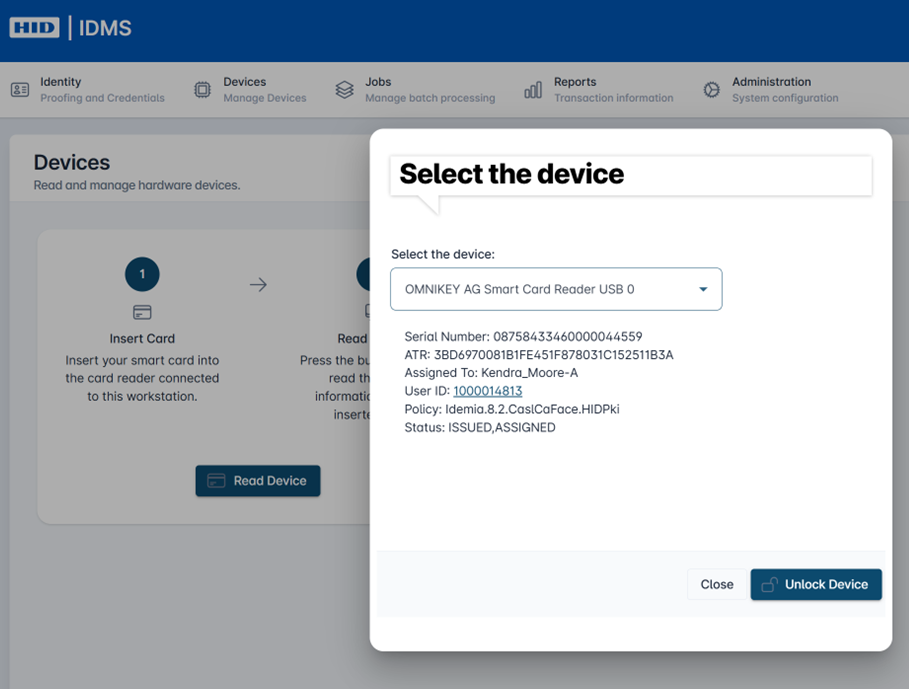909x689 pixels.
Task: Click the IDMS title text
Action: [x=105, y=28]
